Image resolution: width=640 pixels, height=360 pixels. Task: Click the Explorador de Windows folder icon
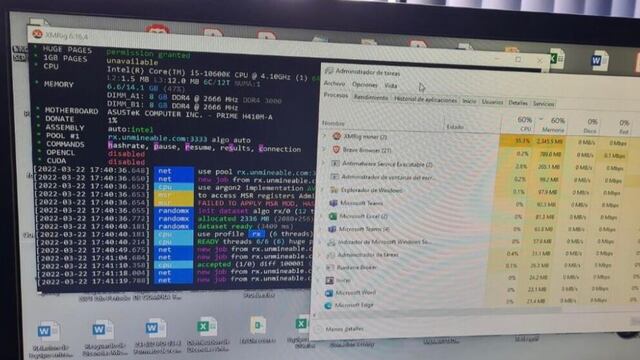(x=334, y=190)
